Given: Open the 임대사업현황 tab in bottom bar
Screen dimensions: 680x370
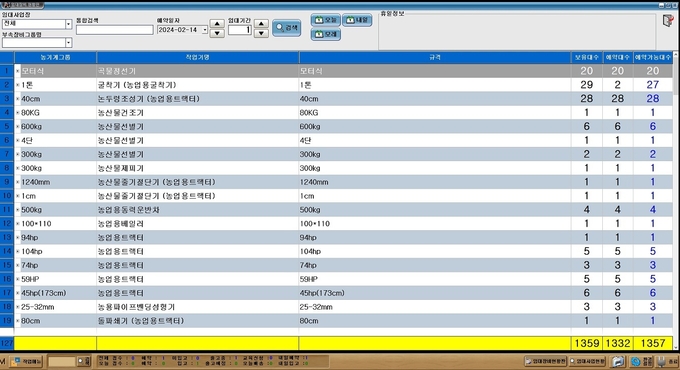Looking at the screenshot, I should pyautogui.click(x=587, y=361).
